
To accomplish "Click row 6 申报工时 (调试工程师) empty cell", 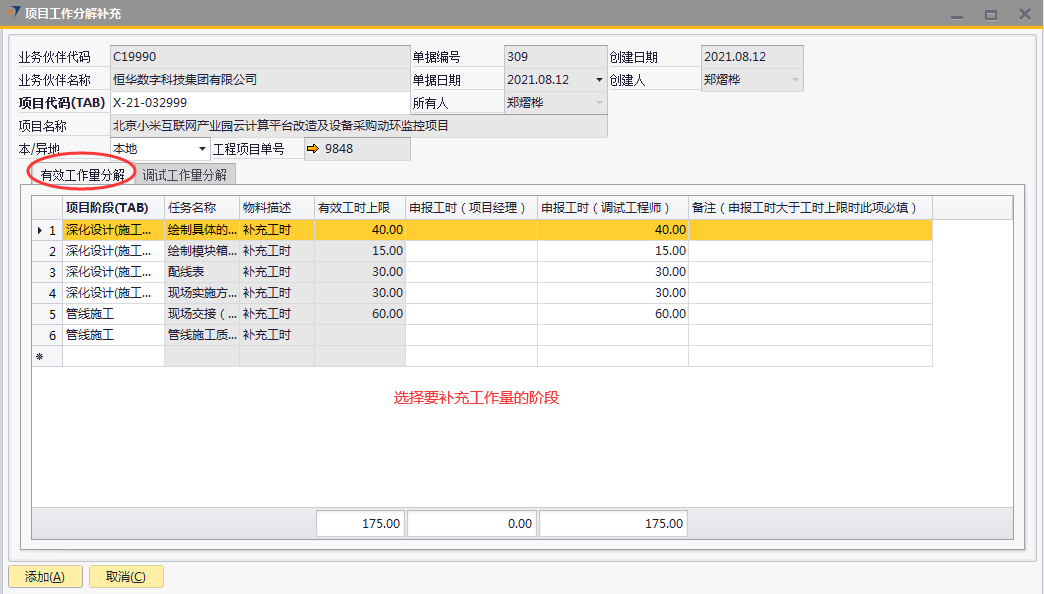I will coord(612,335).
